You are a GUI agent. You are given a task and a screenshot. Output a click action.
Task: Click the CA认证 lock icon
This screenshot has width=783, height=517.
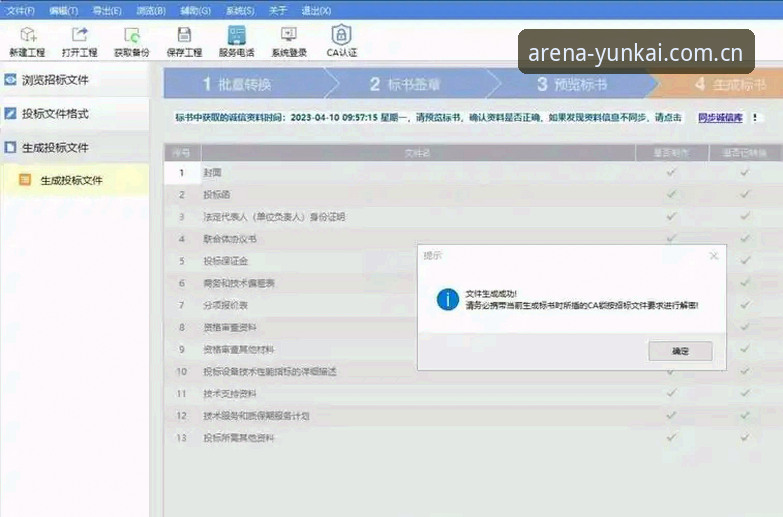[342, 42]
